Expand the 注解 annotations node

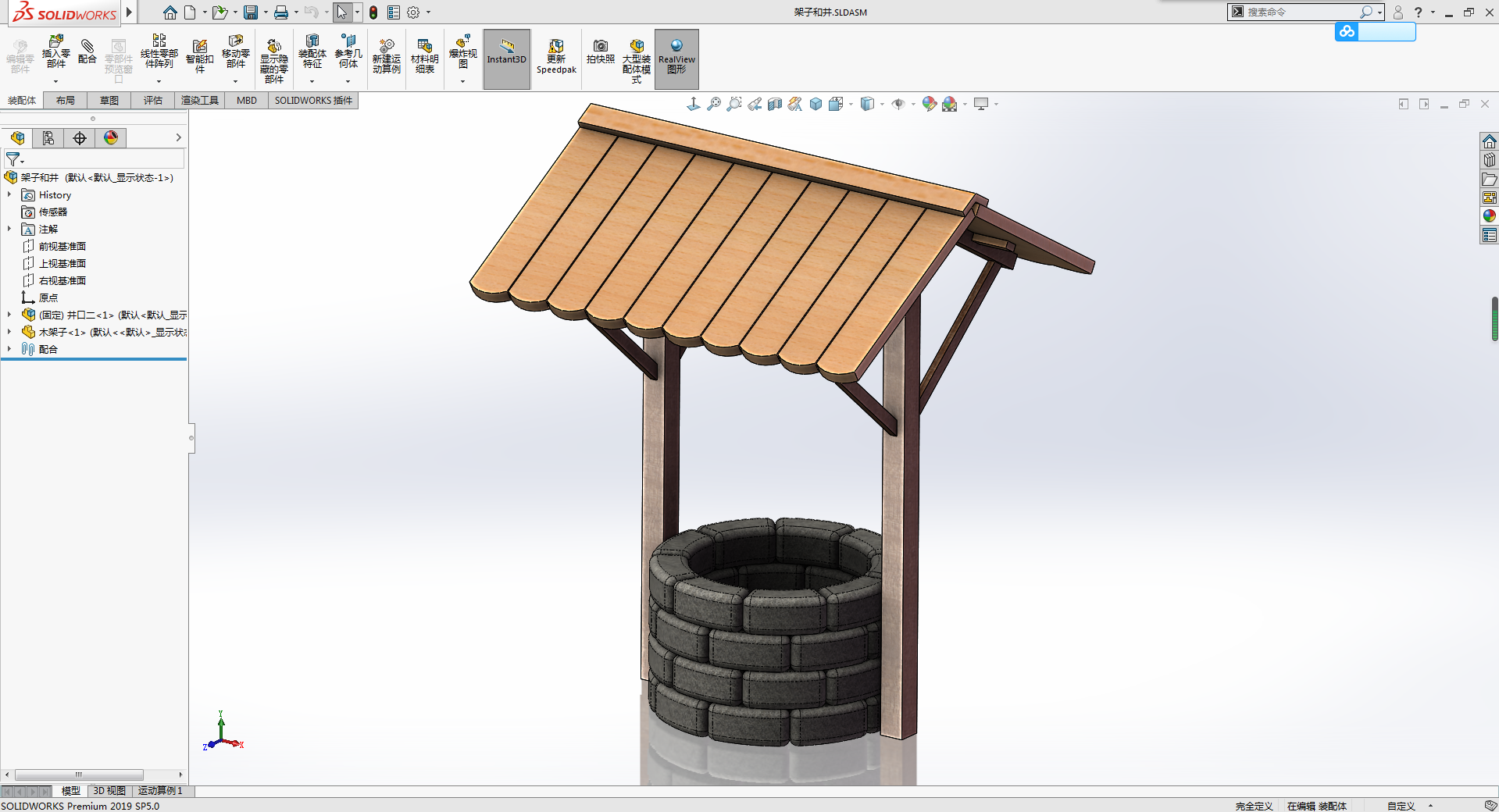click(x=9, y=229)
